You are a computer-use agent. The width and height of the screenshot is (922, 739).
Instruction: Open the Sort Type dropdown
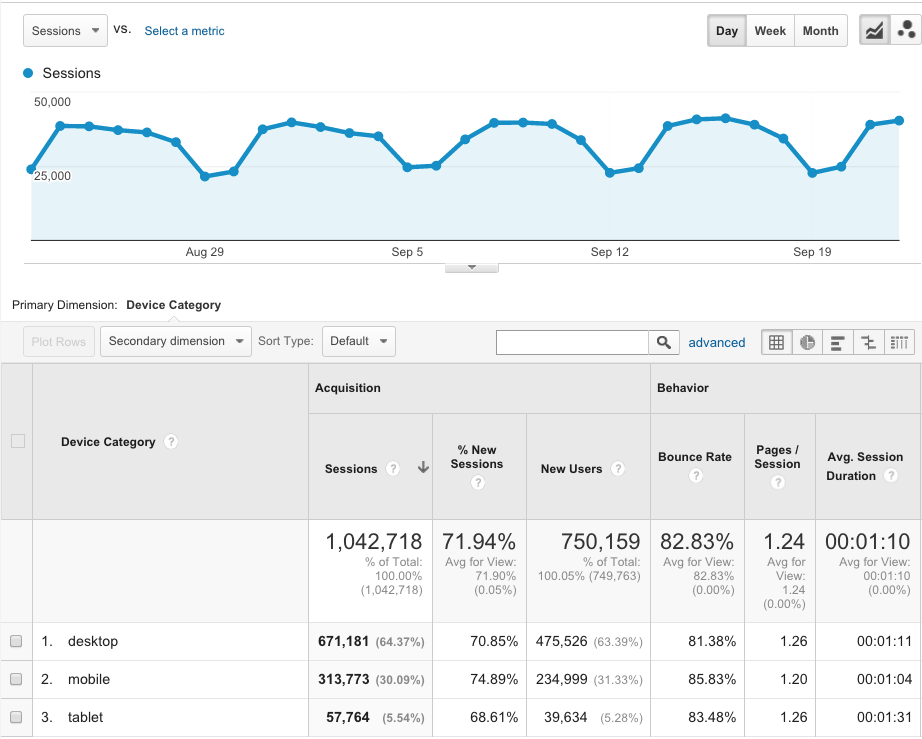tap(358, 341)
